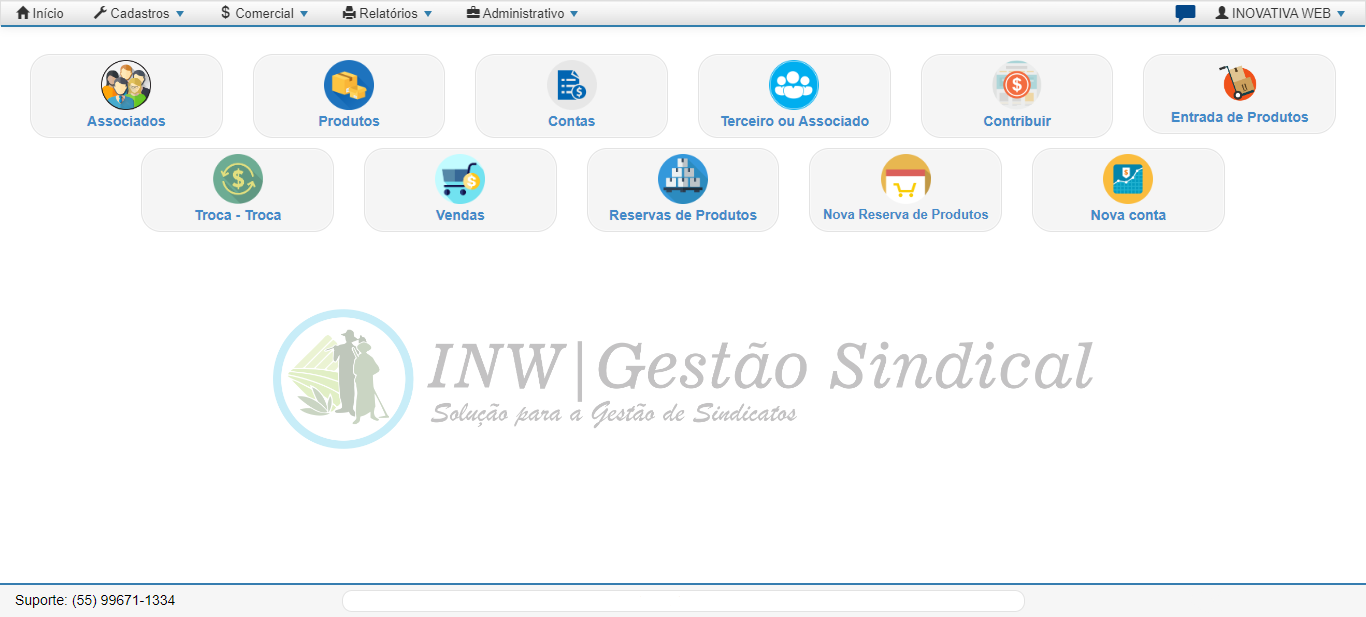Click the Nova conta chart icon
Viewport: 1366px width, 617px height.
pos(1128,179)
